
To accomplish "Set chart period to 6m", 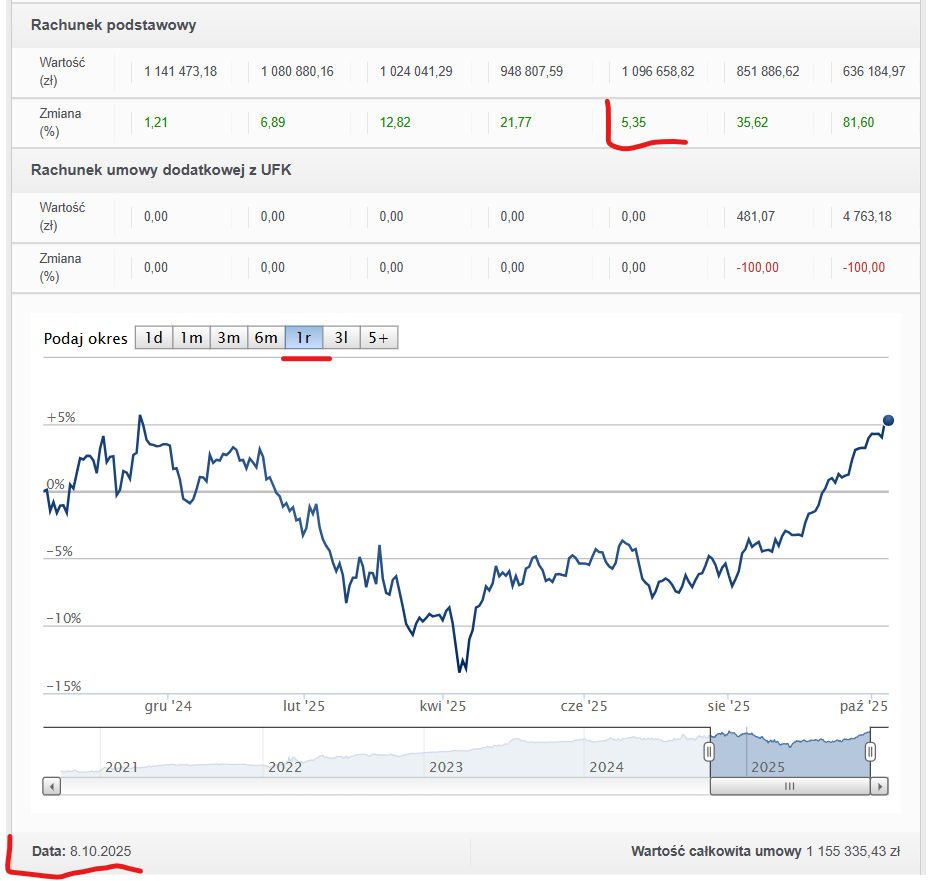I will pos(266,338).
